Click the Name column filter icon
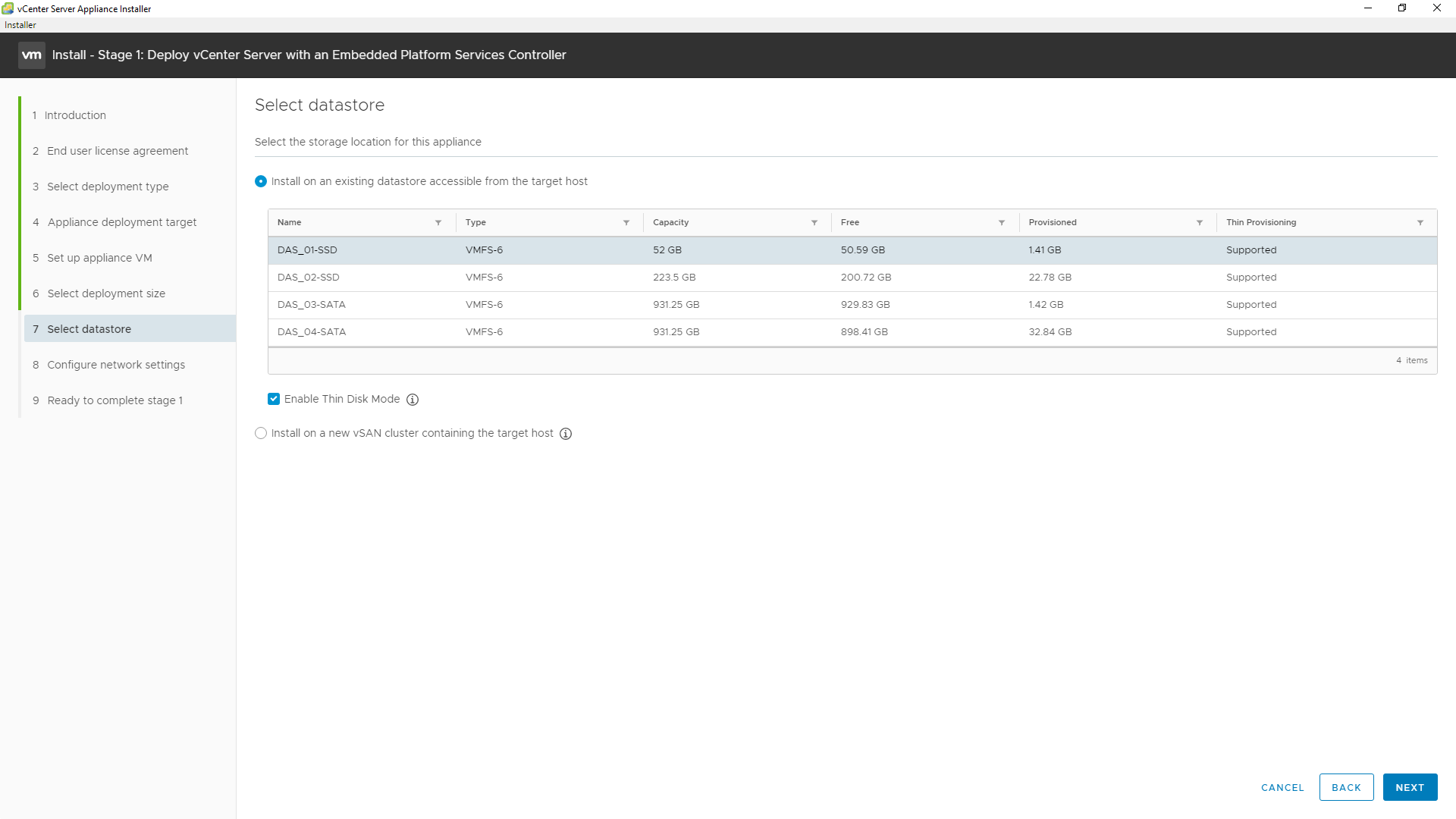Viewport: 1456px width, 819px height. coord(438,223)
